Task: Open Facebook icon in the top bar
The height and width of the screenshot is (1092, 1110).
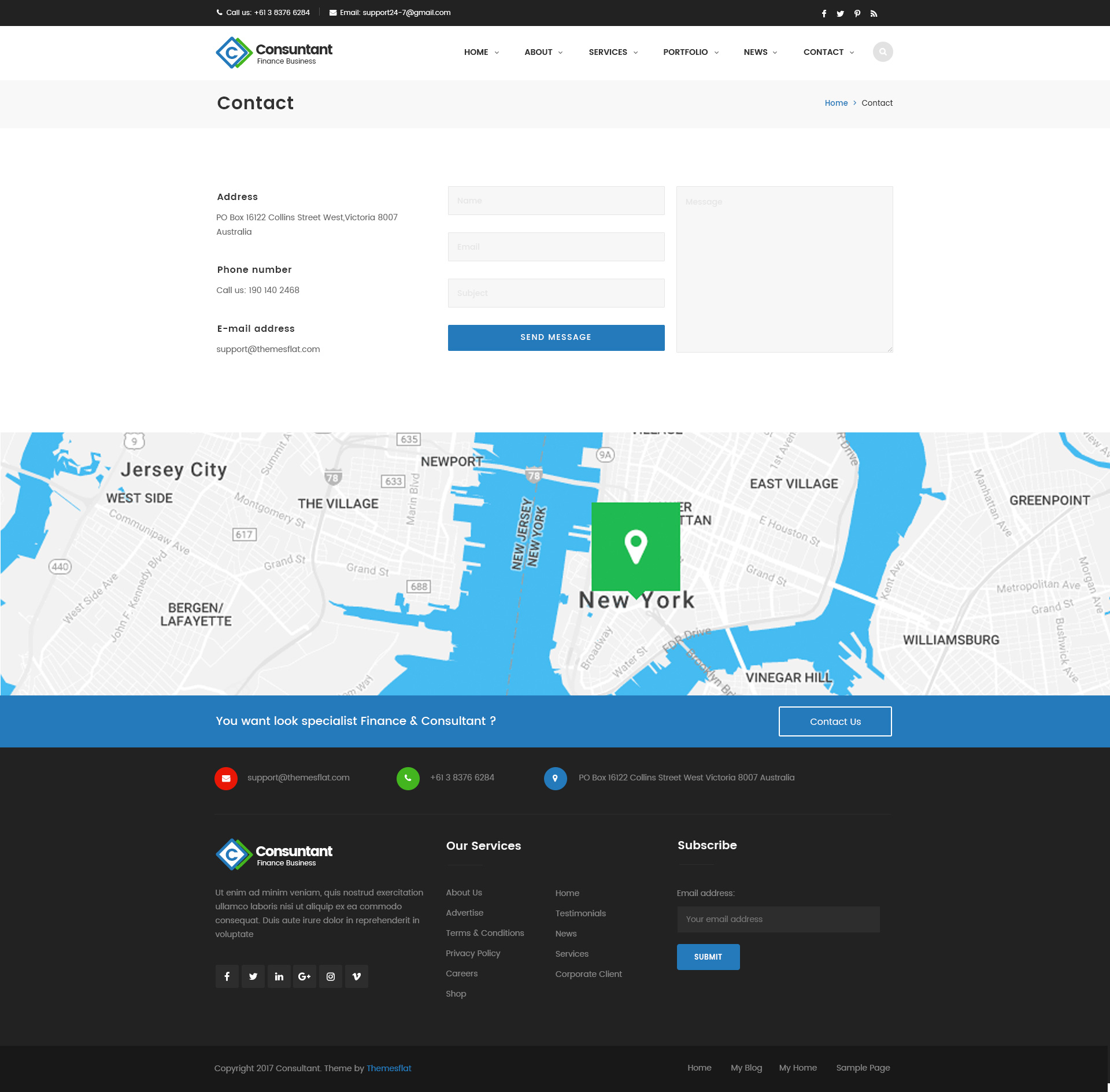Action: (x=824, y=13)
